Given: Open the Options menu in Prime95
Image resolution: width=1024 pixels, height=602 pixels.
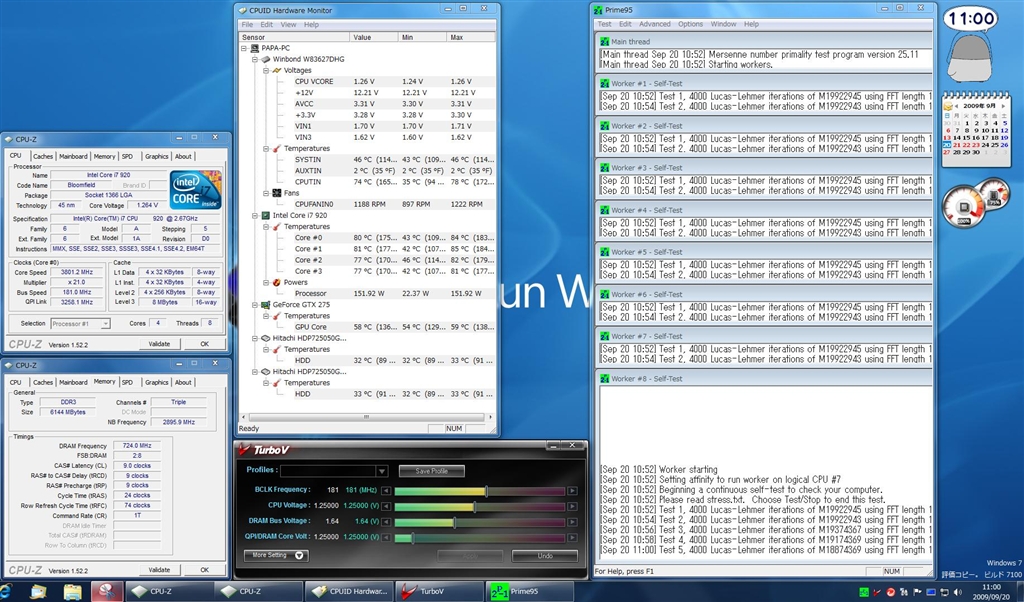Looking at the screenshot, I should point(690,24).
